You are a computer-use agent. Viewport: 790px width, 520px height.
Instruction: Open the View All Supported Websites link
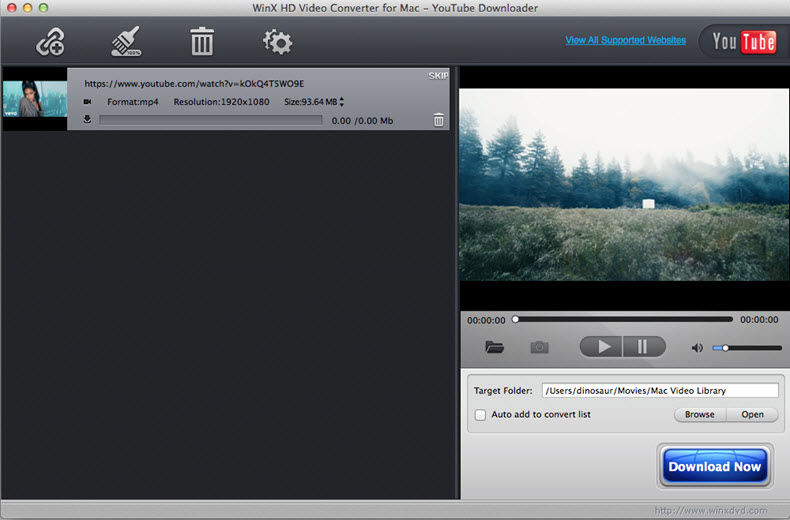click(625, 41)
